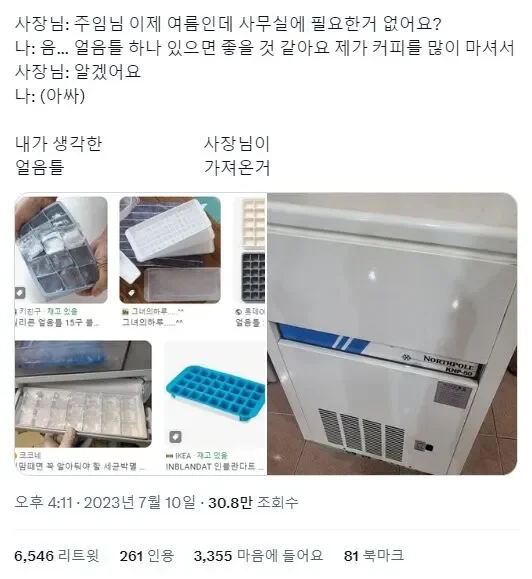Open the freezer drawer ice tray thumbnail

pyautogui.click(x=83, y=394)
